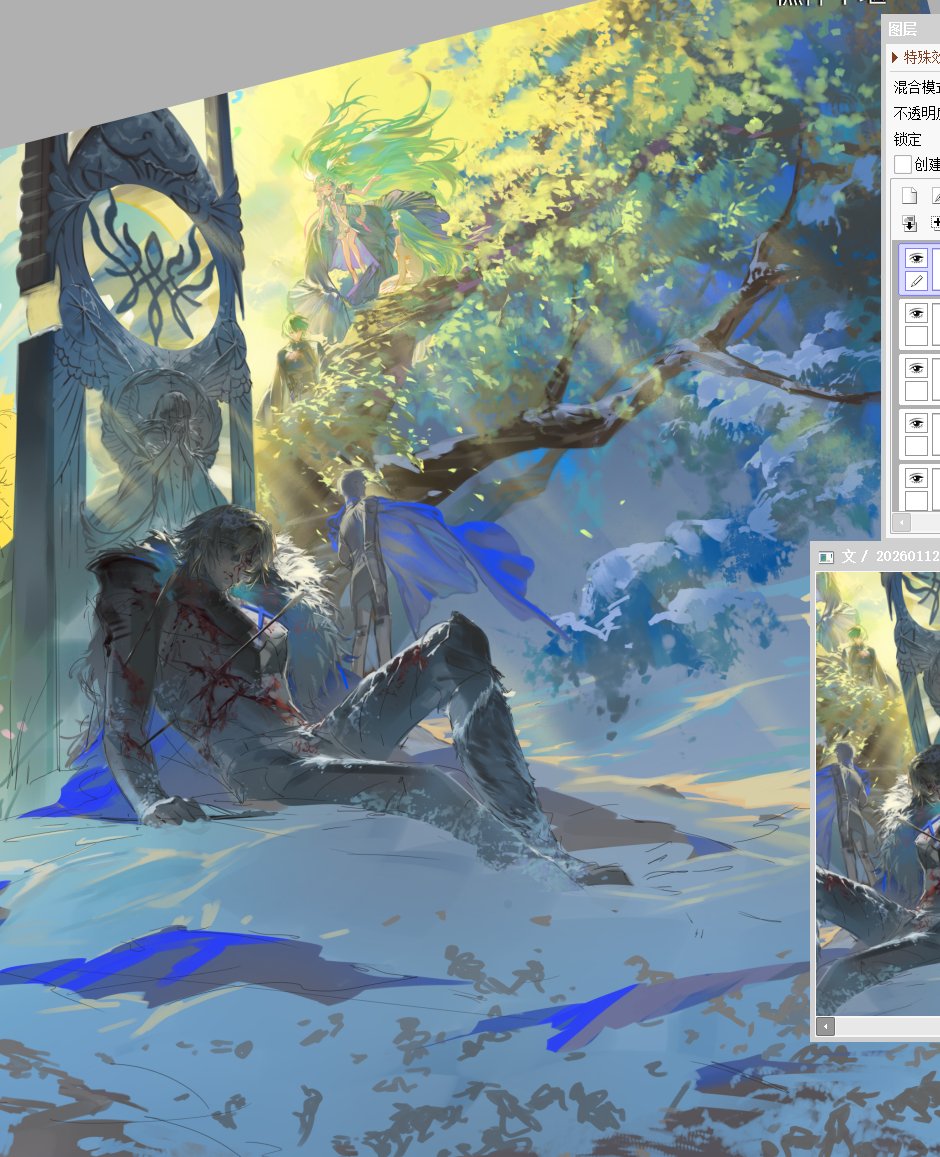Create a new normal layer with page icon
Screen dimensions: 940x1157
coord(909,196)
